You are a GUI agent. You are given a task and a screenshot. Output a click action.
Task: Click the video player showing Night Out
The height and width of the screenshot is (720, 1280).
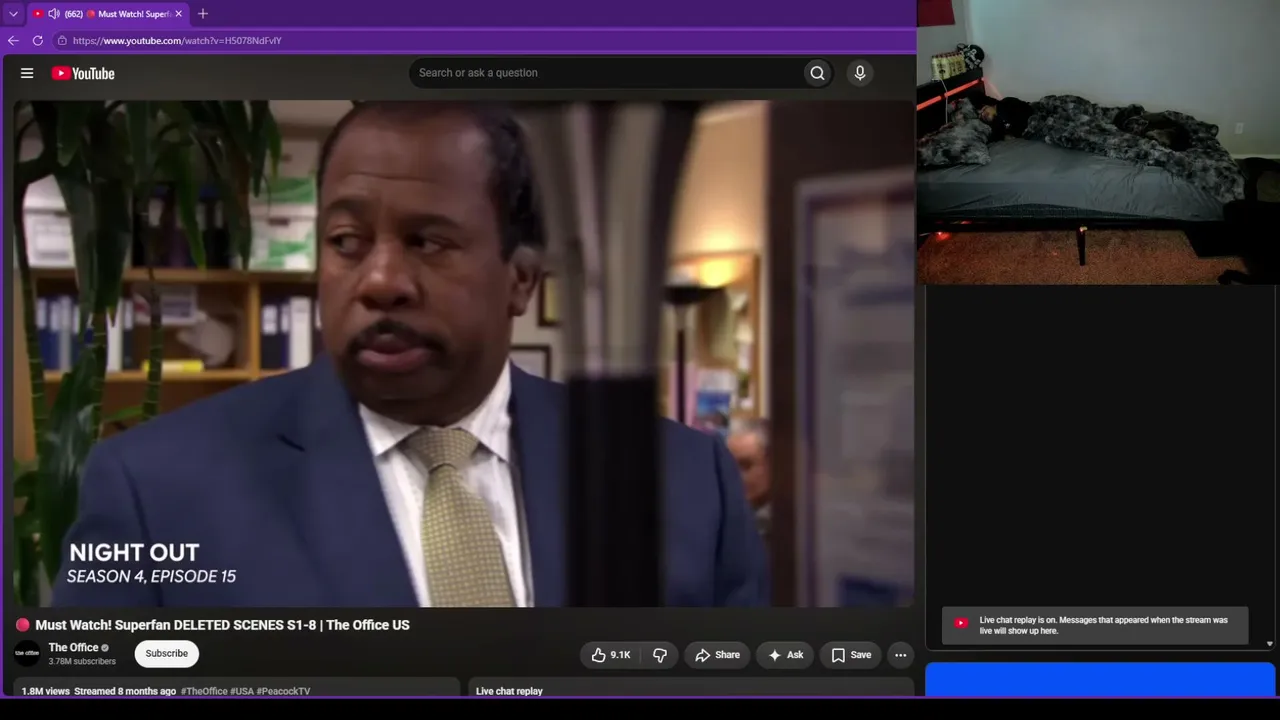coord(464,354)
